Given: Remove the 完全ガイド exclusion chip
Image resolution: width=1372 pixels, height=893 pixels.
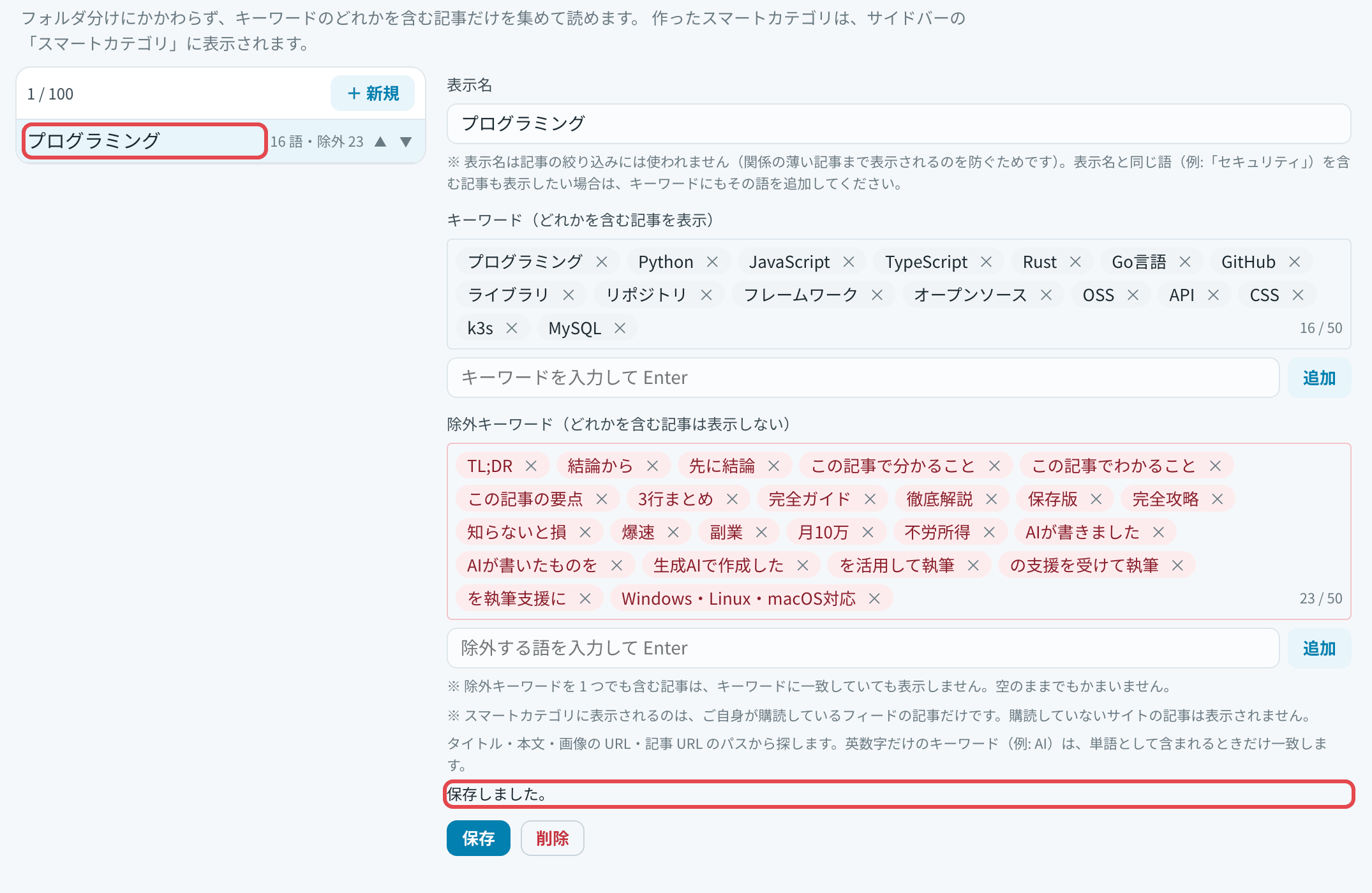Looking at the screenshot, I should [x=870, y=499].
